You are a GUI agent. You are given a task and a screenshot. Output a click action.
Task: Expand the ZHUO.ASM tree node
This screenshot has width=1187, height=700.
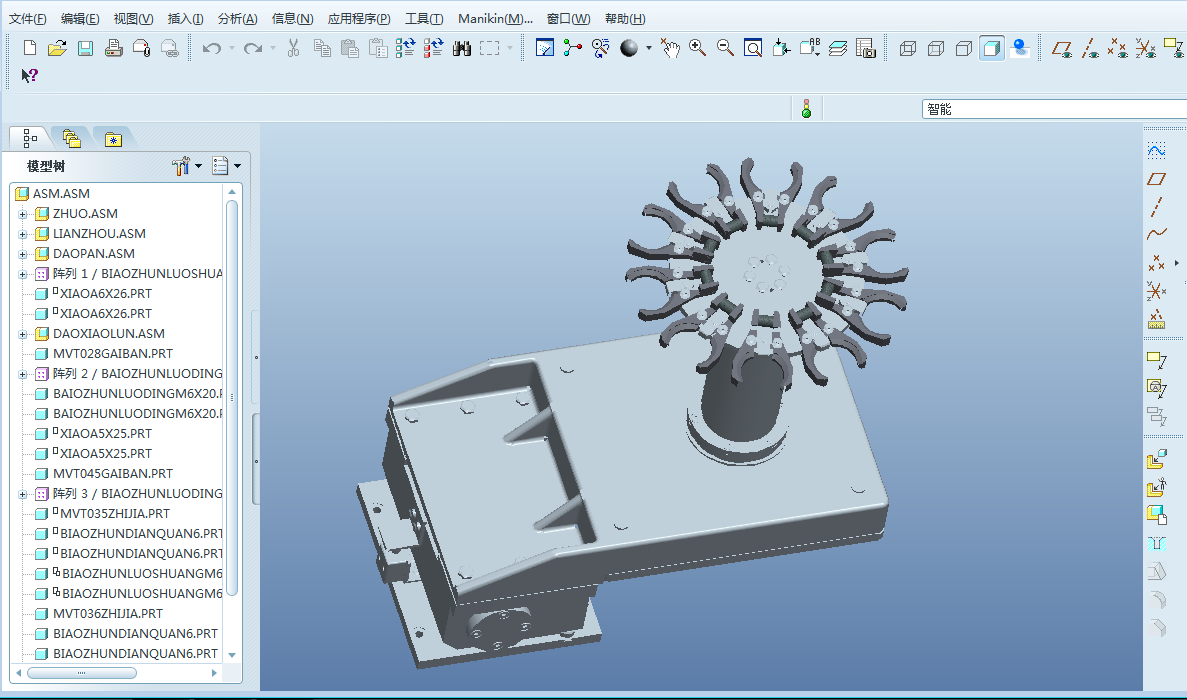[22, 214]
